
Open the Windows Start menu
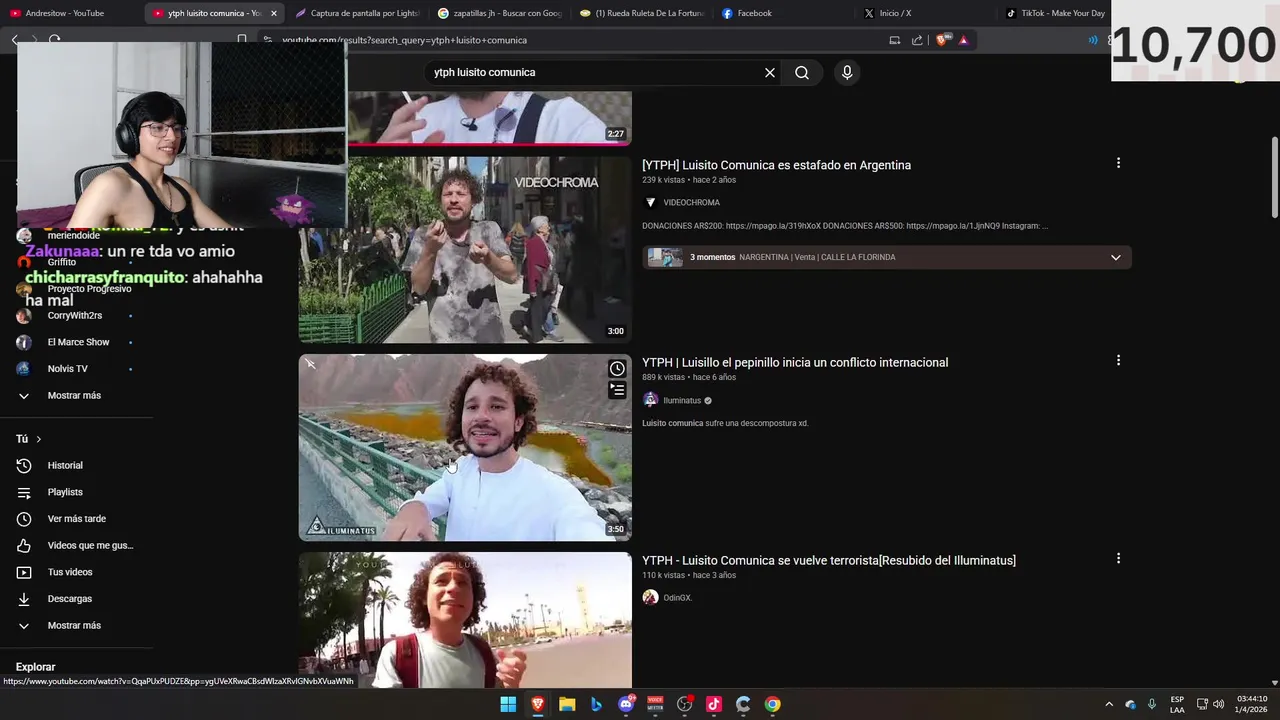click(x=508, y=704)
